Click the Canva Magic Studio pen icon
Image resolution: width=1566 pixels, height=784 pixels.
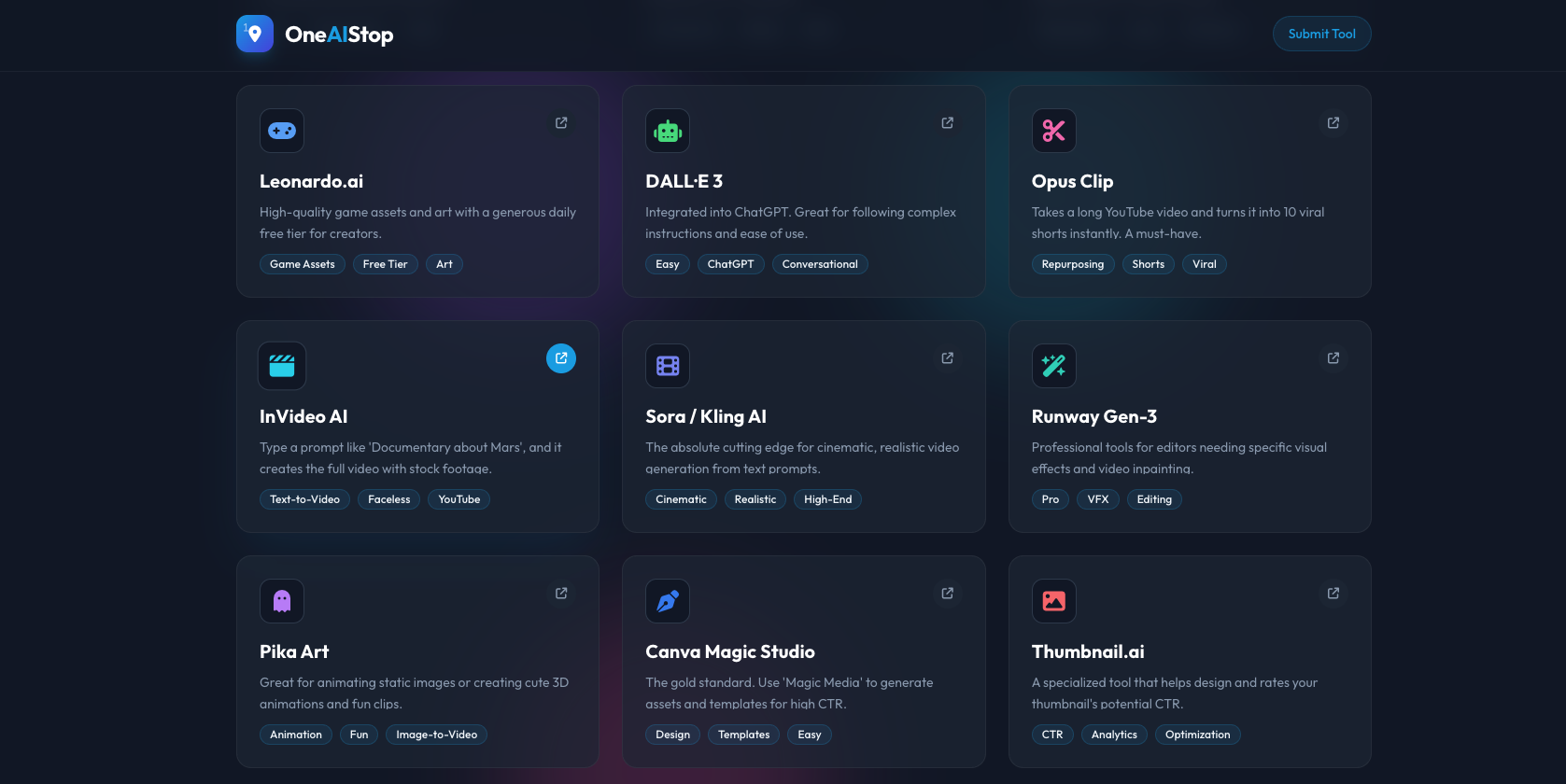point(668,601)
